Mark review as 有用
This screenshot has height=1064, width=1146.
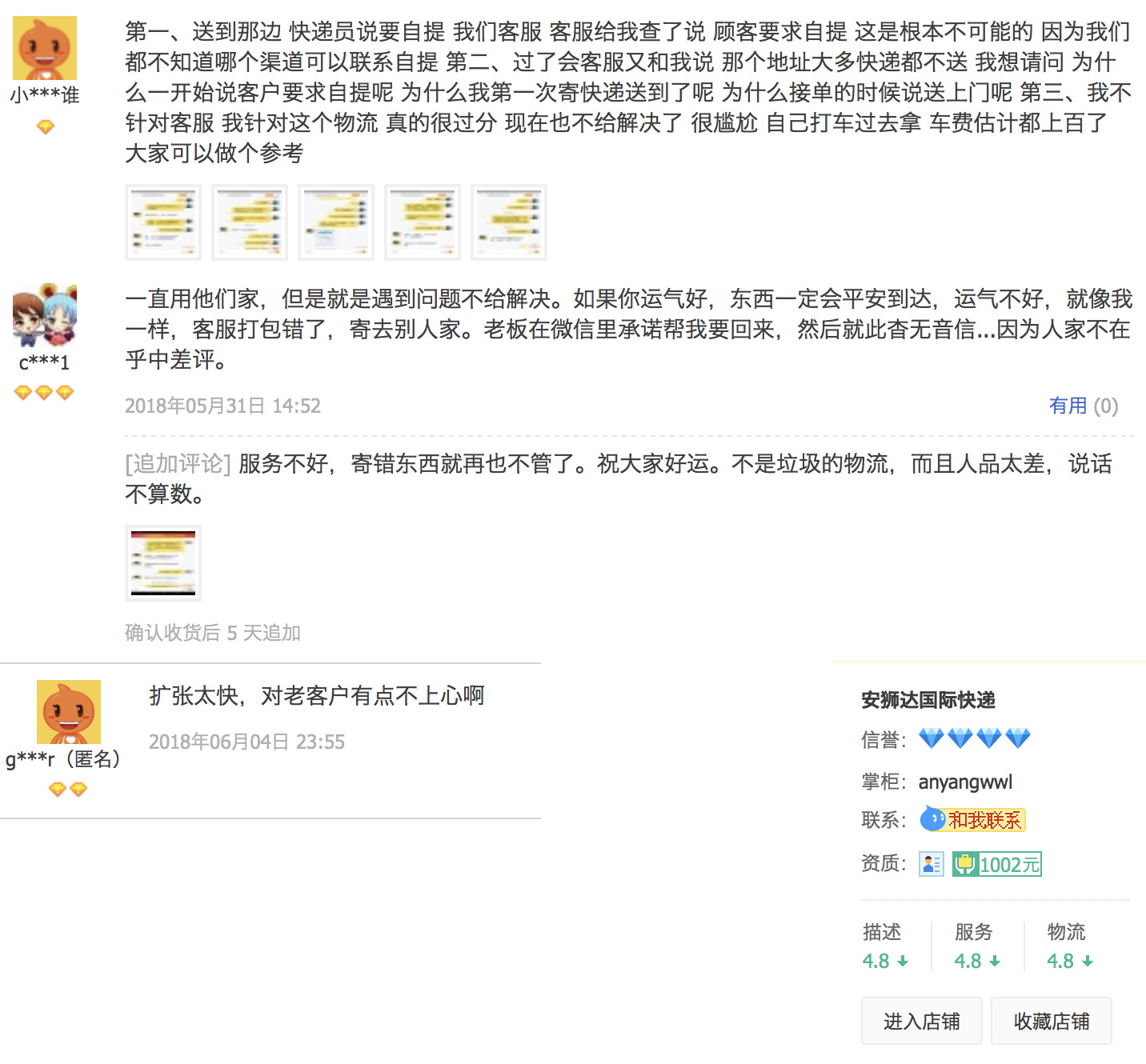click(x=1083, y=406)
